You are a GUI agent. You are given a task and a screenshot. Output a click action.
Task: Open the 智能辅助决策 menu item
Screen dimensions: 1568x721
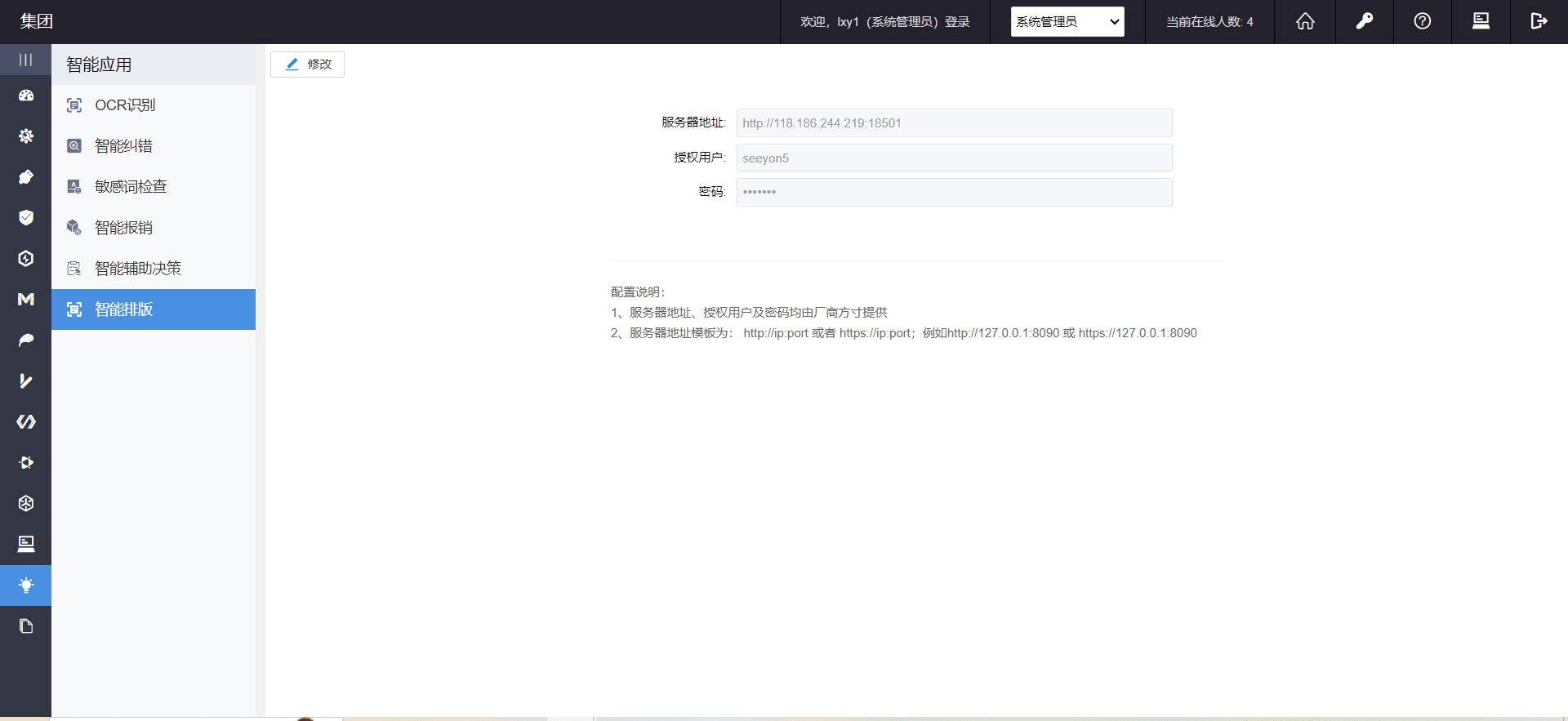(154, 269)
